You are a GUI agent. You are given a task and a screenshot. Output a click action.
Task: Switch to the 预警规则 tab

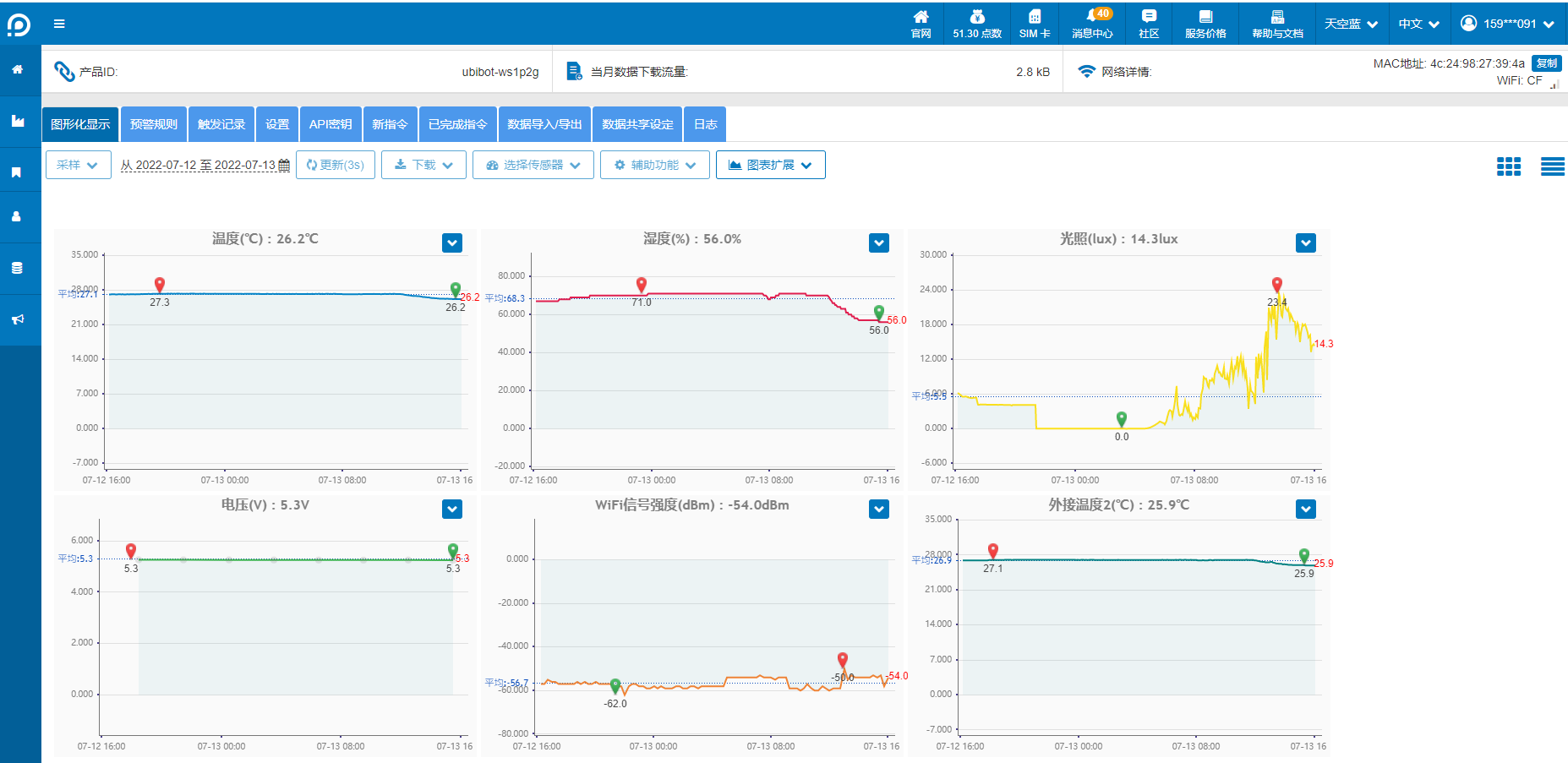click(154, 124)
